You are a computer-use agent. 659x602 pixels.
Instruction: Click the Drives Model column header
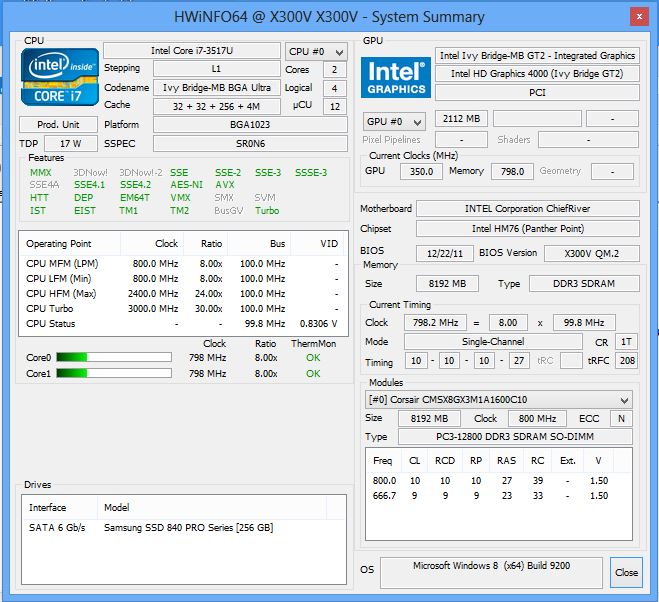pos(212,507)
